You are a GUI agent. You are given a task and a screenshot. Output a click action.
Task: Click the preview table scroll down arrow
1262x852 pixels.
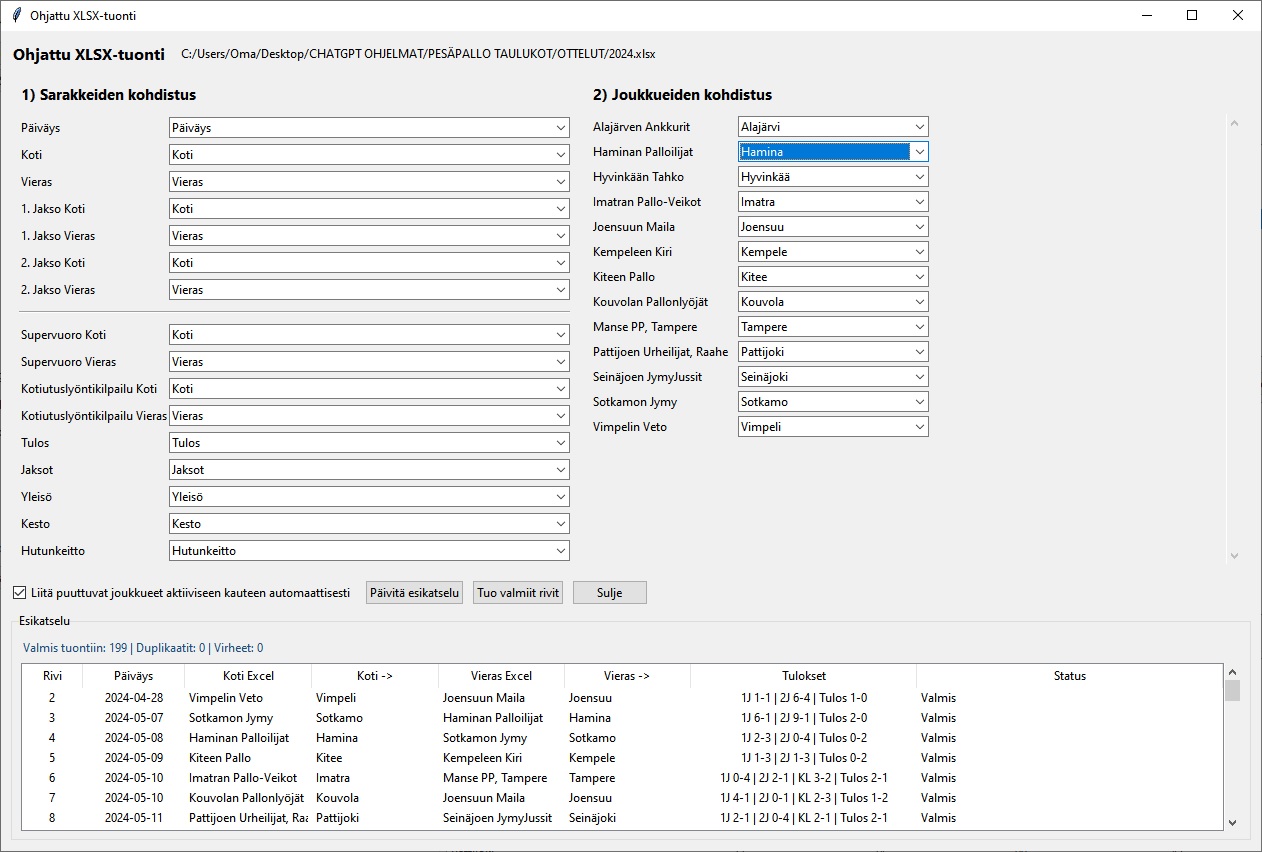[x=1232, y=822]
